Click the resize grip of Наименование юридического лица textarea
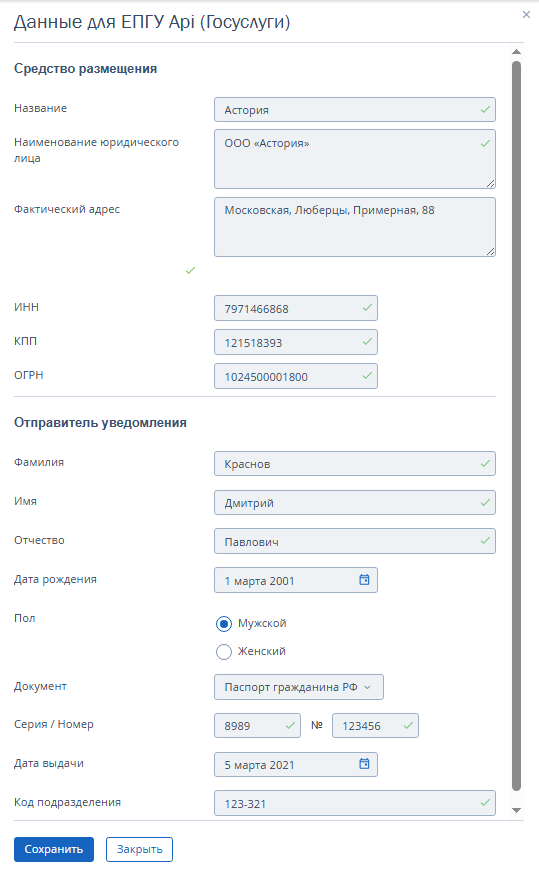This screenshot has width=539, height=876. [x=490, y=183]
